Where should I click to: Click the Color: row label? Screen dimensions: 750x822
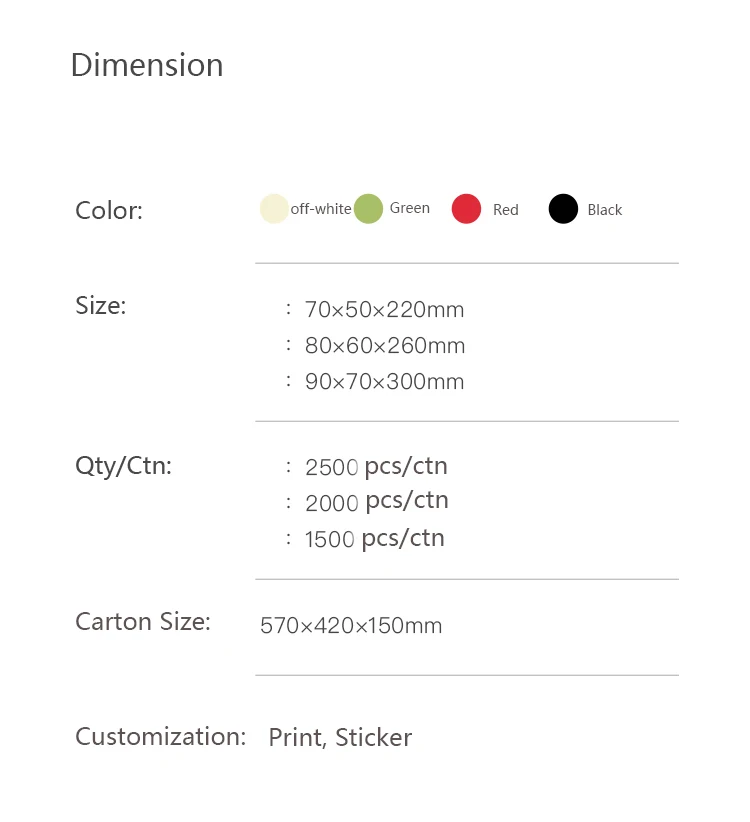tap(109, 211)
